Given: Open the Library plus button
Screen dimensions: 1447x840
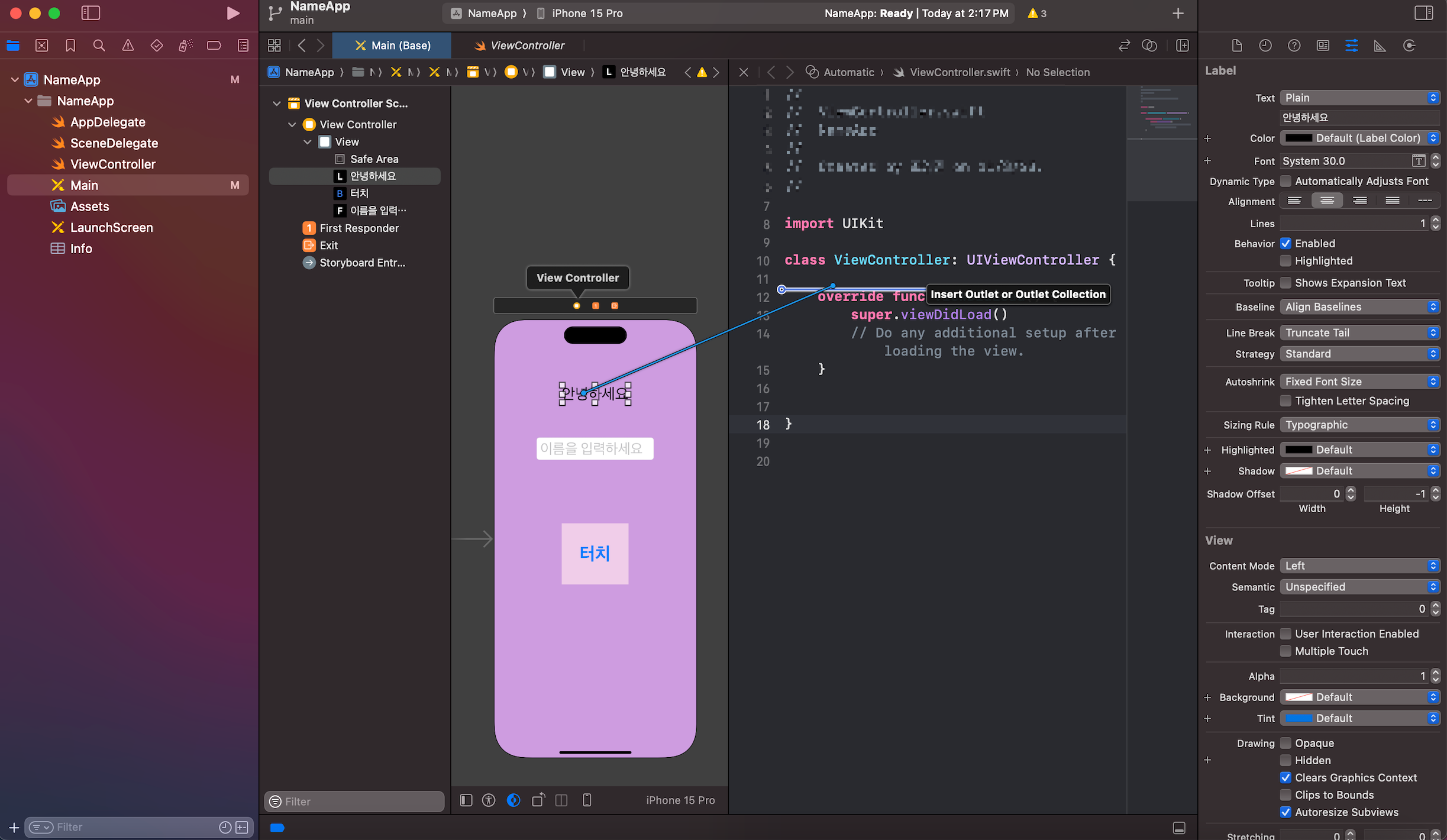Looking at the screenshot, I should [x=1178, y=13].
